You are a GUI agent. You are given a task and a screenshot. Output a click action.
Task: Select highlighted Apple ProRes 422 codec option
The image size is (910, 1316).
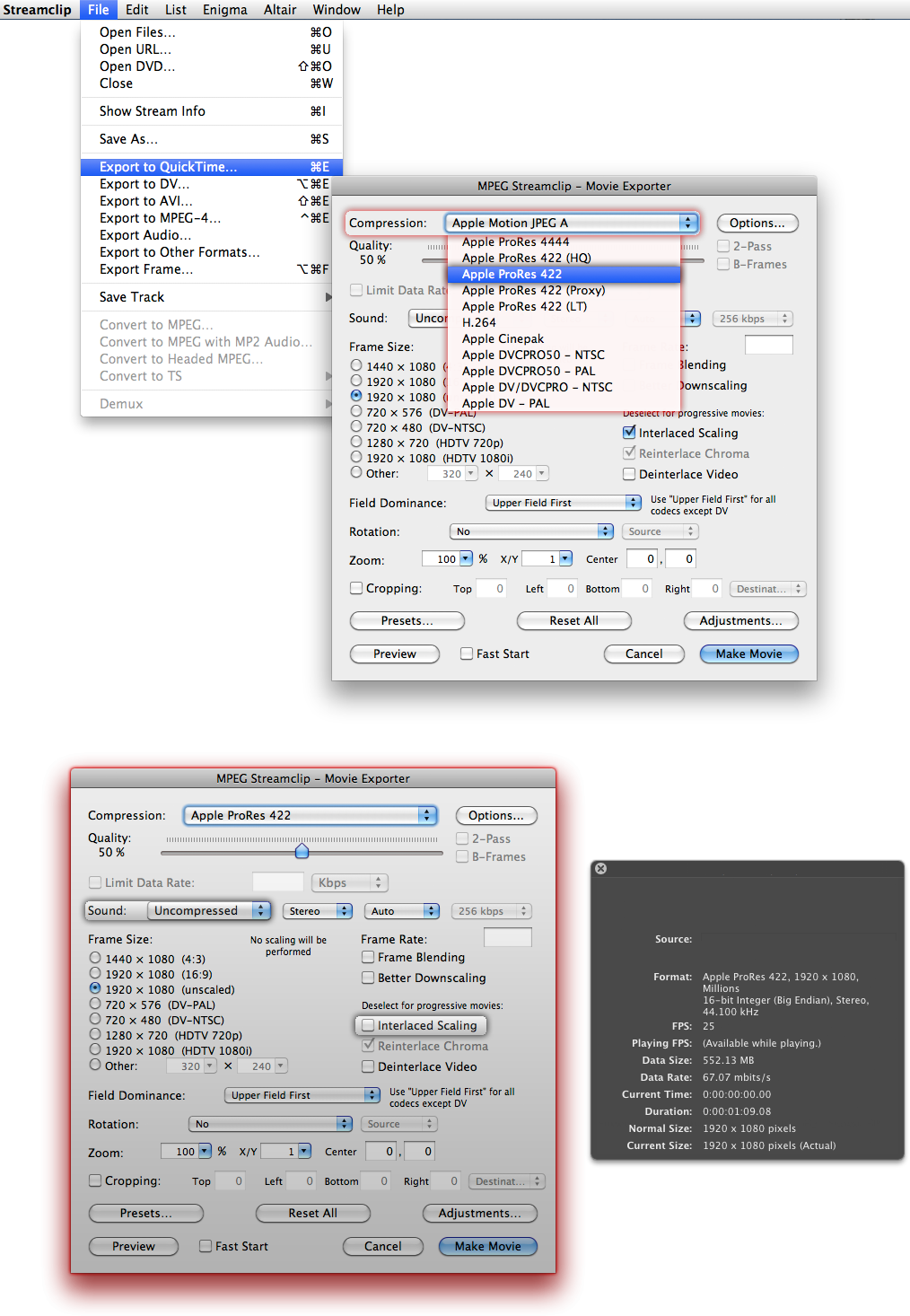(x=564, y=274)
